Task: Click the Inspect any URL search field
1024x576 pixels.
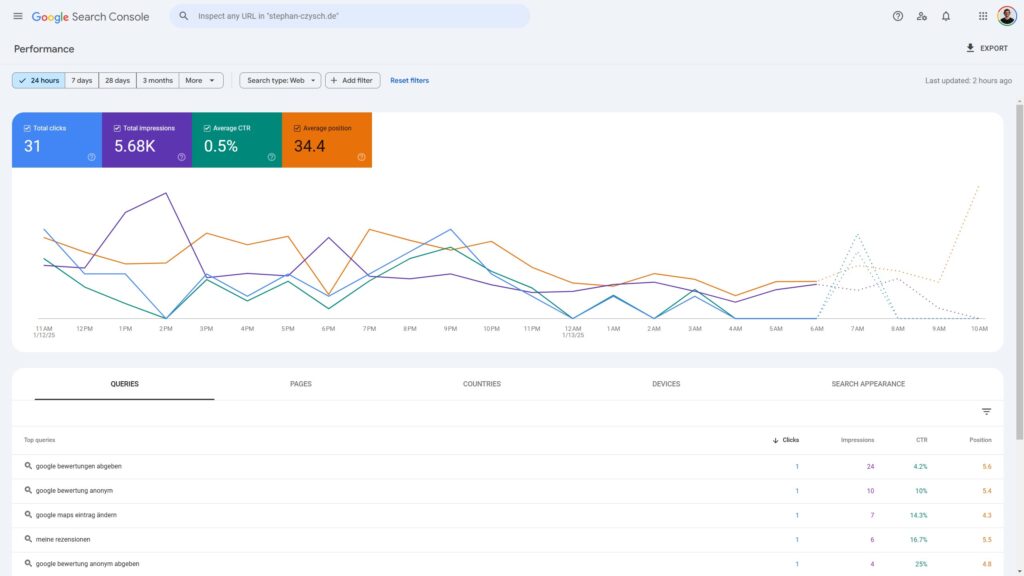Action: [350, 16]
